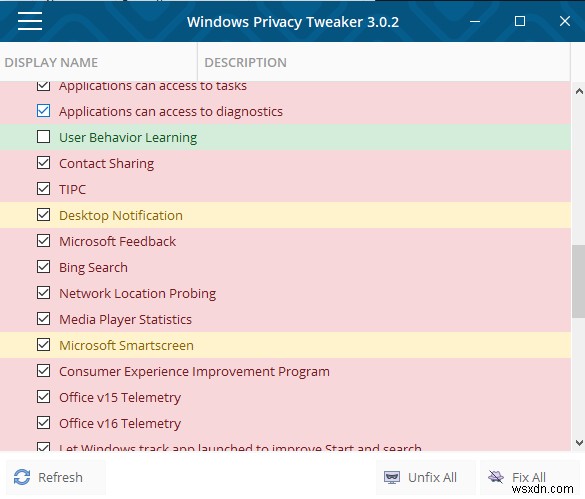
Task: Select the Network Location Probing label
Action: coord(137,293)
